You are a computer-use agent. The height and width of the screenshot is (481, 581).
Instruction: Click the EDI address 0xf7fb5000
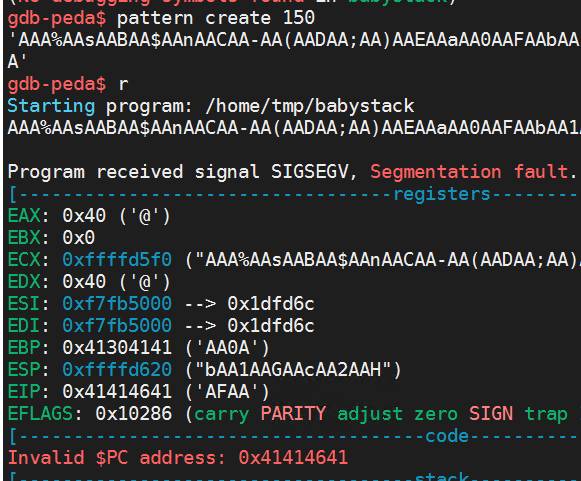coord(117,326)
